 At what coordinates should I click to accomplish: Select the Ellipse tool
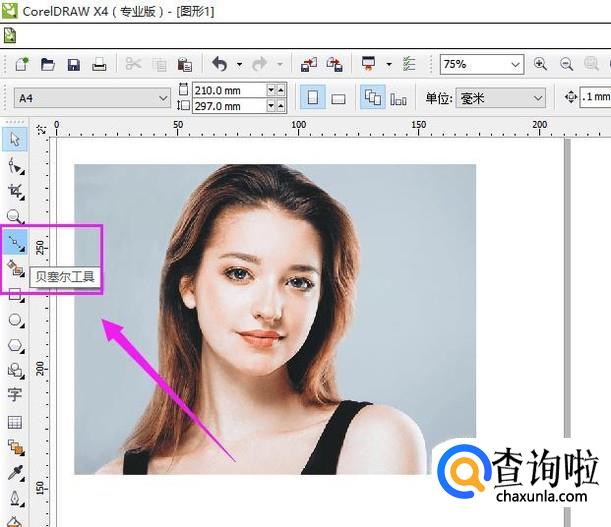(15, 320)
